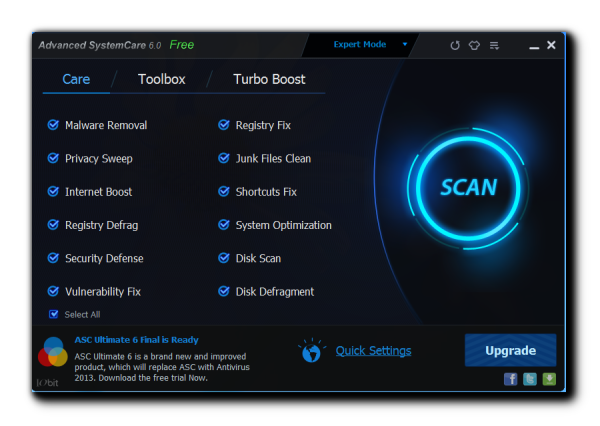Open the Quick Settings link

point(373,351)
